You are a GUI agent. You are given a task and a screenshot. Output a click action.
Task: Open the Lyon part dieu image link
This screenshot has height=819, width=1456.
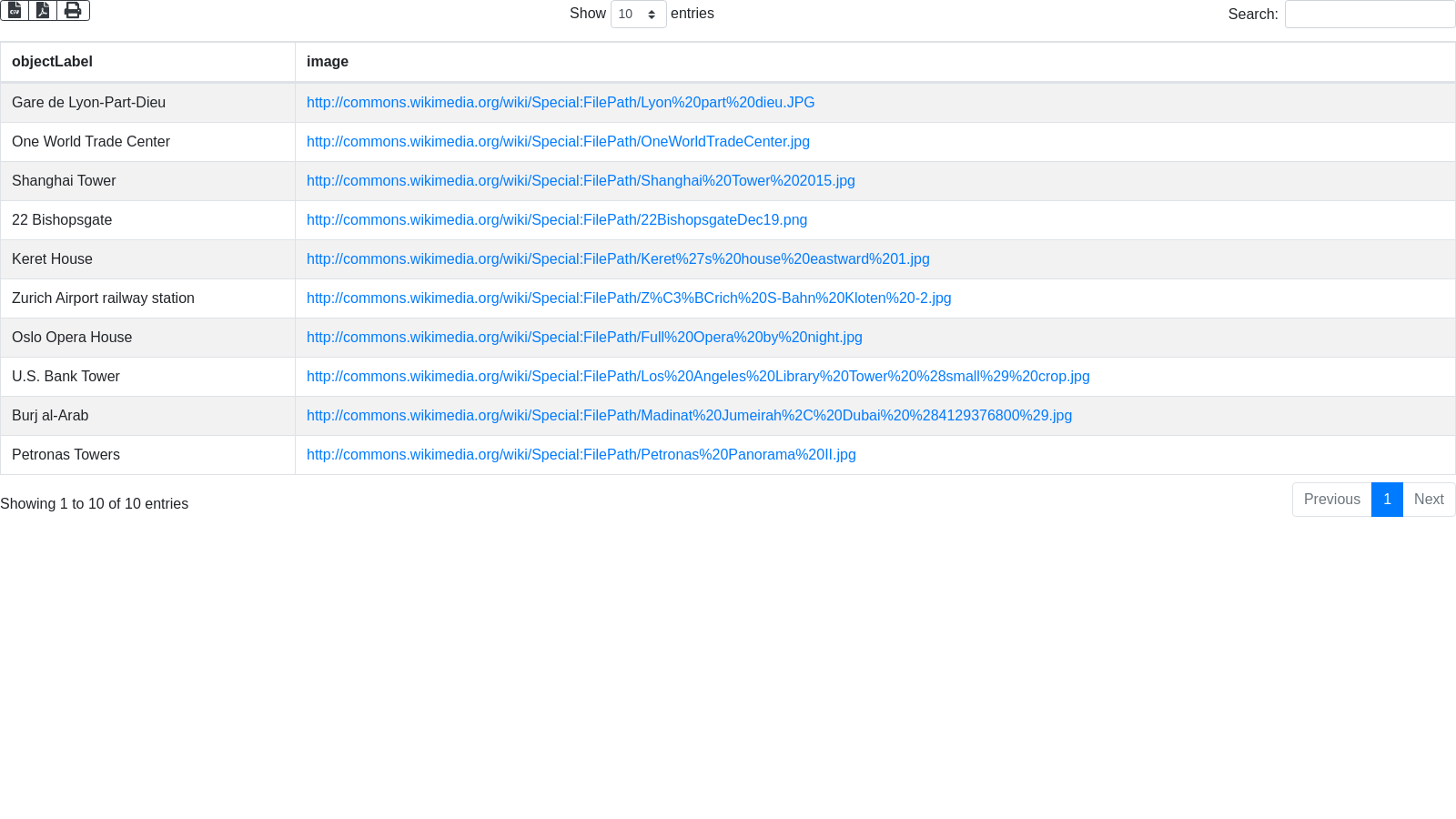[x=561, y=103]
